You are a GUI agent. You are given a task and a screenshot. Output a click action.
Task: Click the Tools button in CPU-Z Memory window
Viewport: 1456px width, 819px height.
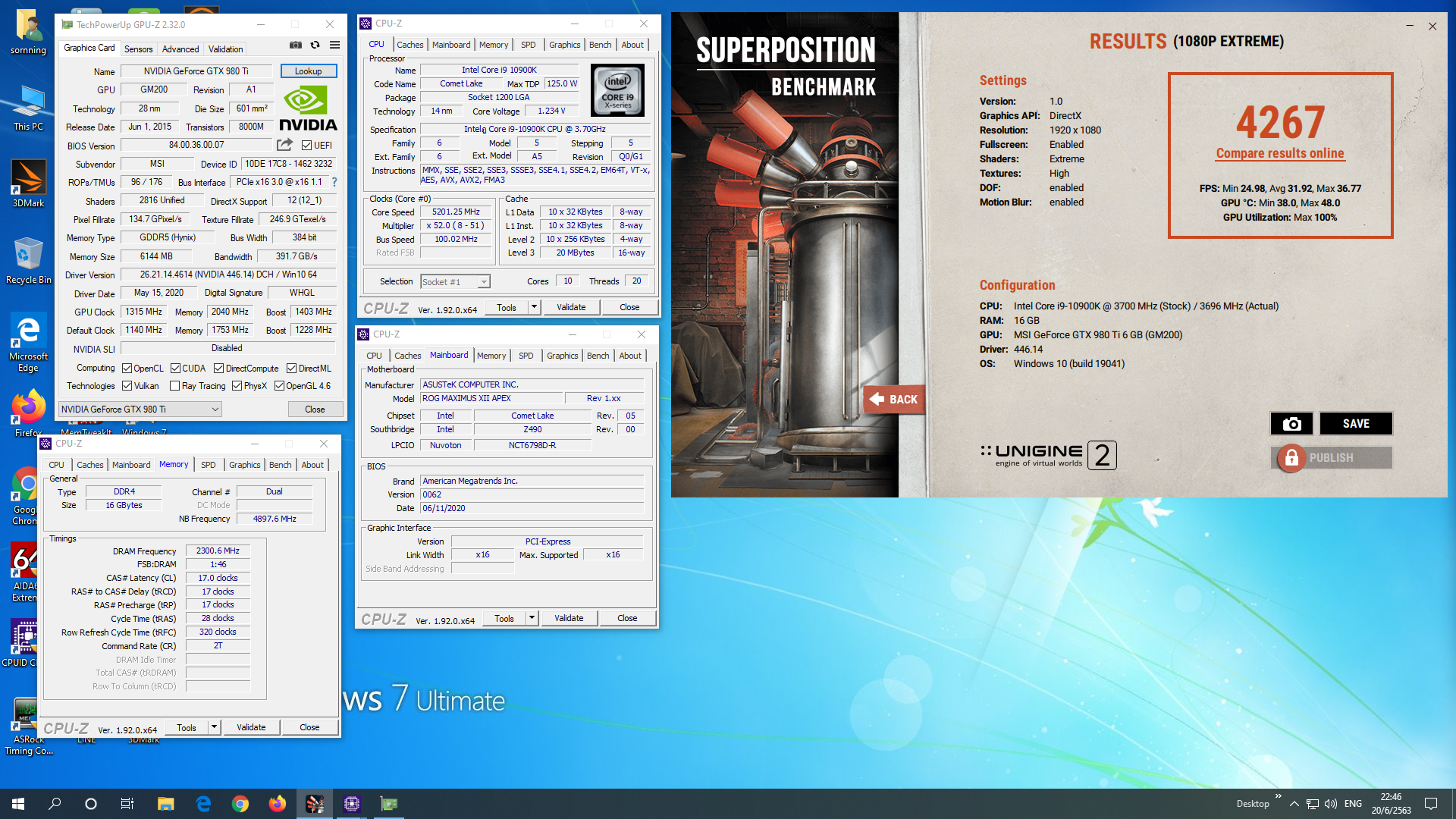click(x=187, y=727)
